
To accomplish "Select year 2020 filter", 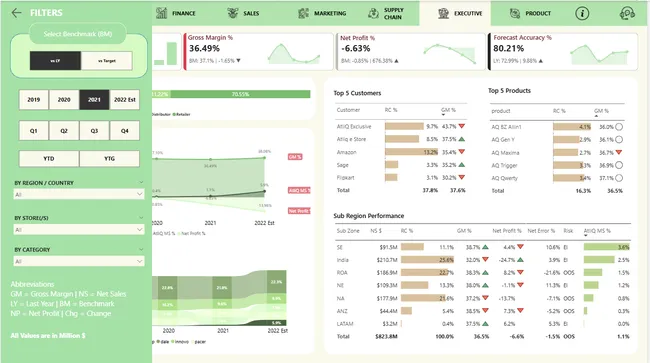I will coord(64,99).
